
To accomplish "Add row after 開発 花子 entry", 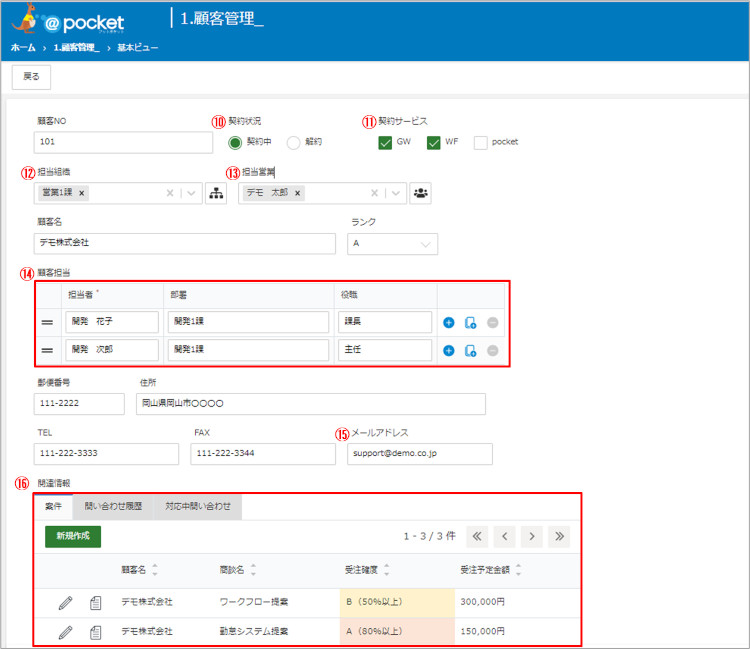I will (449, 323).
